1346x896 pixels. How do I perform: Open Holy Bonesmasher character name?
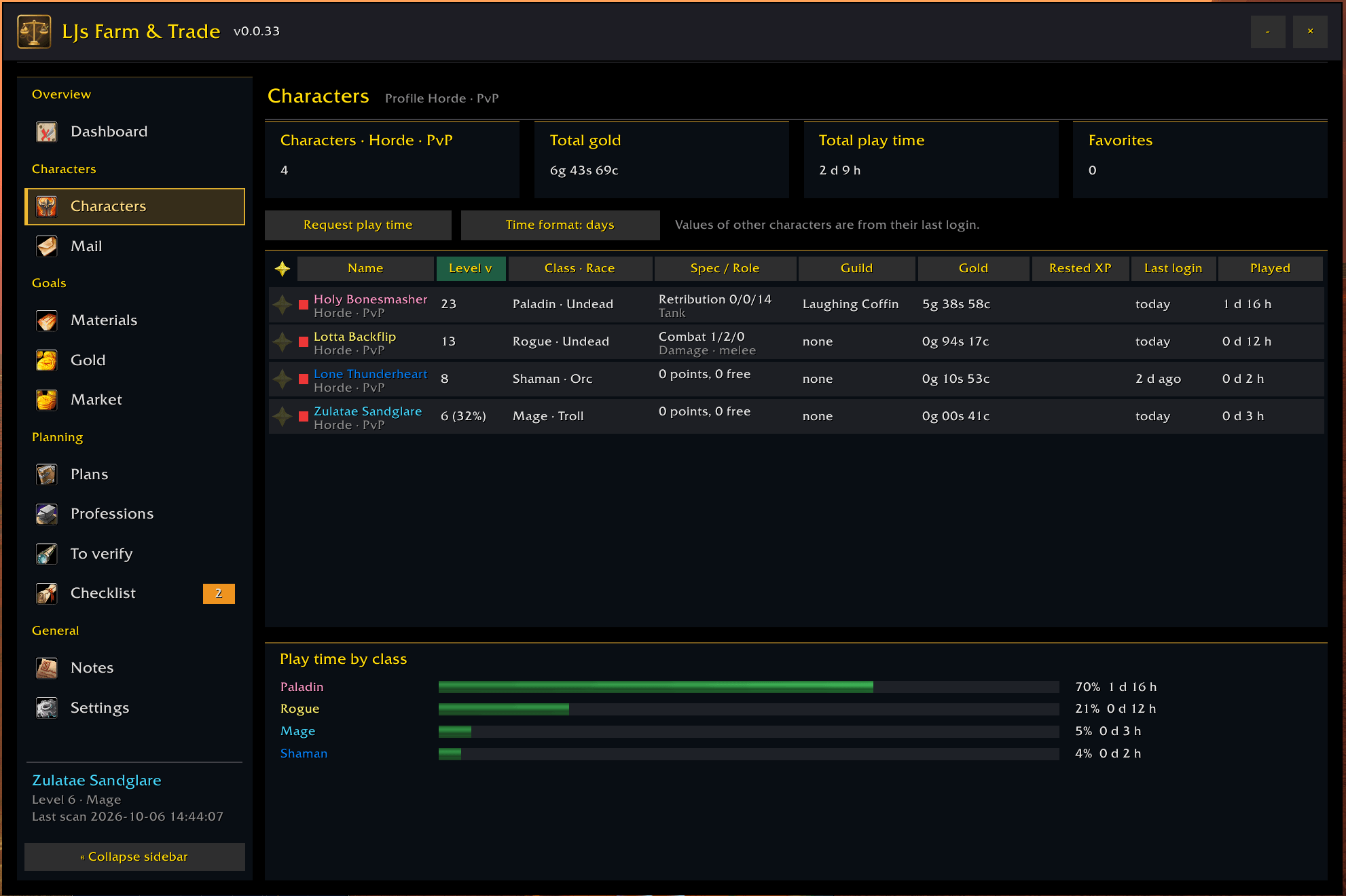coord(371,299)
